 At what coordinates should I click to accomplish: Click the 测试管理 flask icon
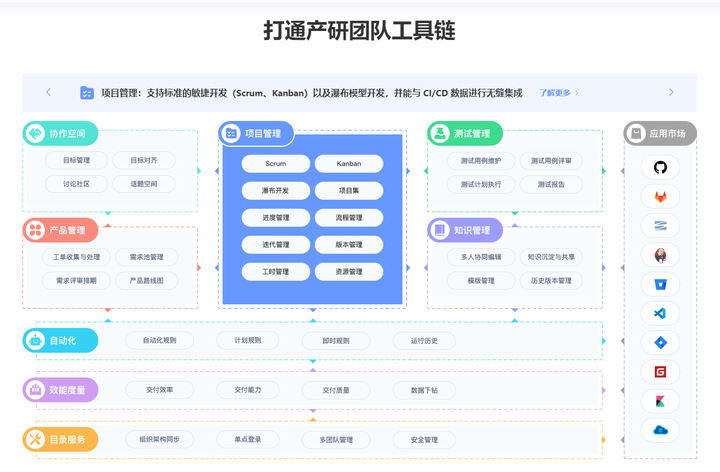440,134
